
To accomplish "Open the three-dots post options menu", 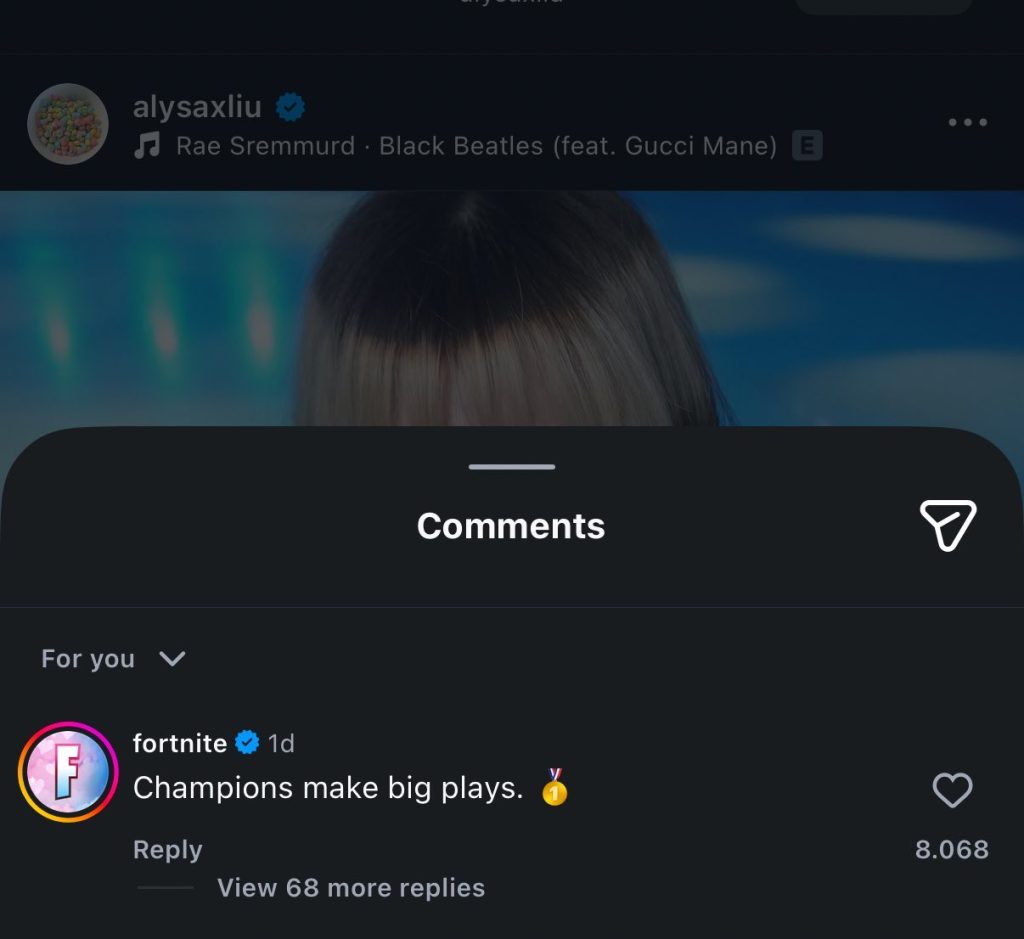I will click(967, 123).
